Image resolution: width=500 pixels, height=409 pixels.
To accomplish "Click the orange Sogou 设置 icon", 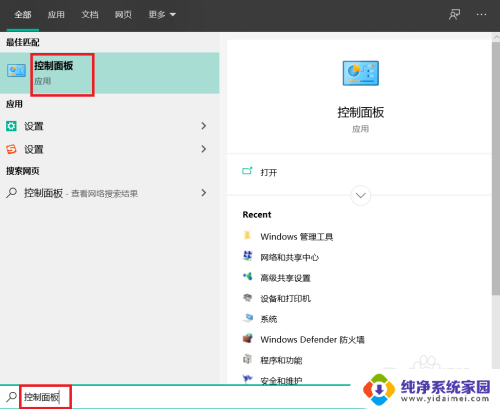I will click(x=11, y=149).
